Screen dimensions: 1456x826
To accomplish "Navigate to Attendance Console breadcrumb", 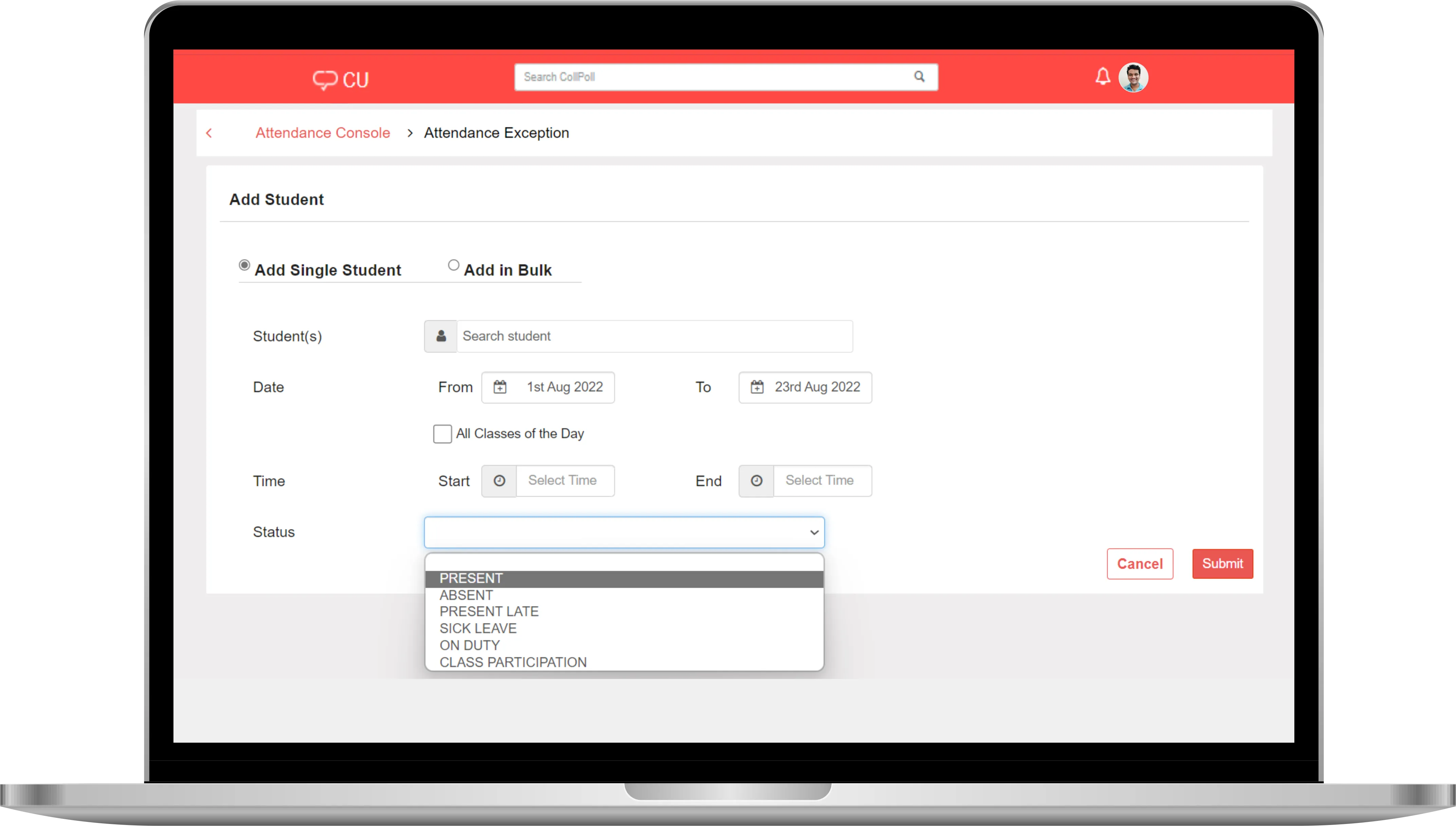I will click(323, 133).
